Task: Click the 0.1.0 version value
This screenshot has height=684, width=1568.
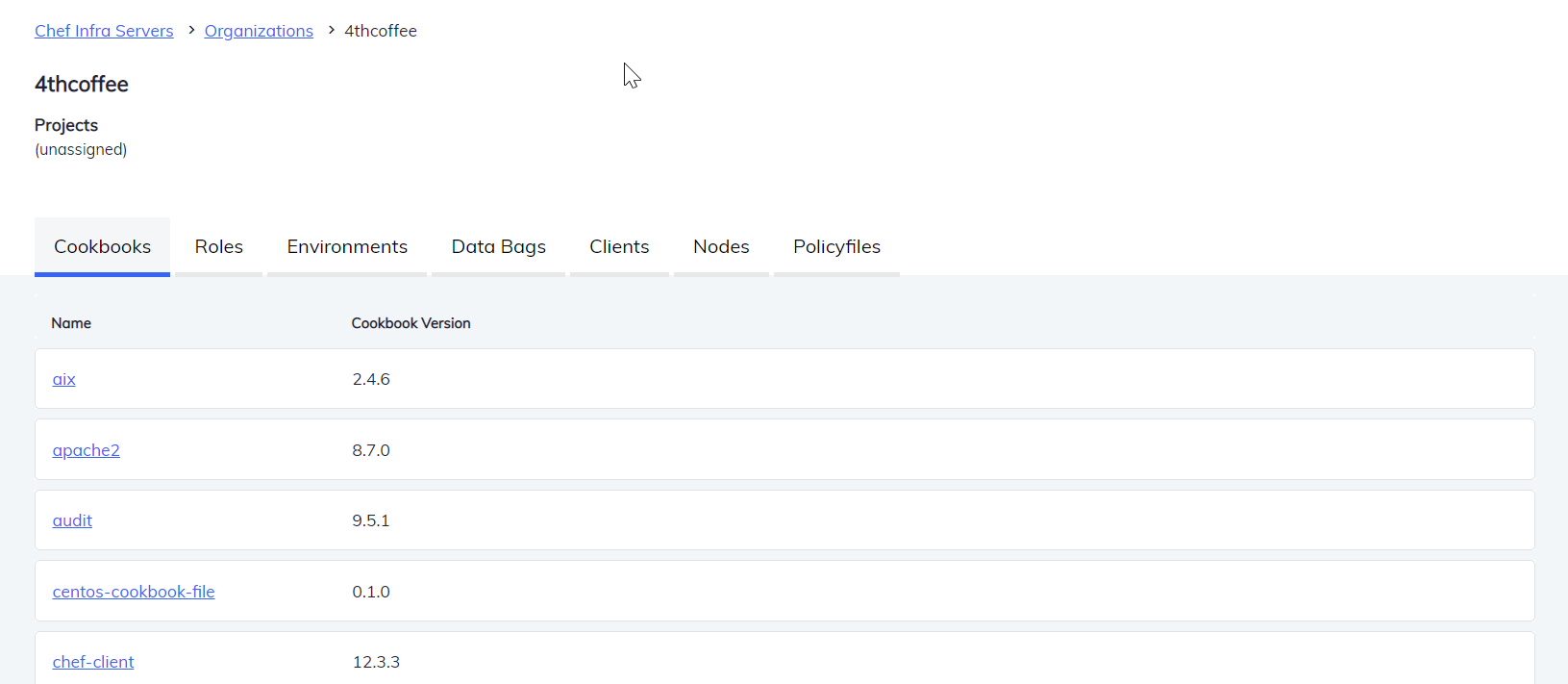Action: [371, 592]
